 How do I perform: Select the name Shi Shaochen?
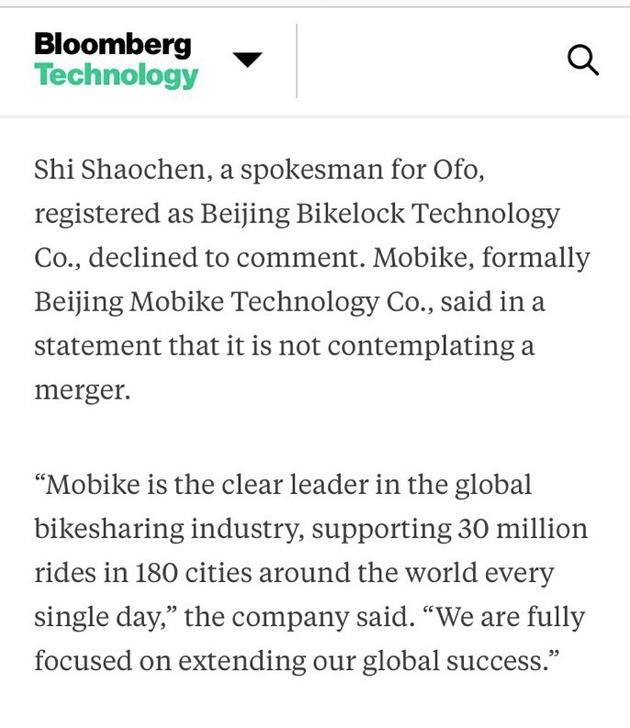coord(119,169)
